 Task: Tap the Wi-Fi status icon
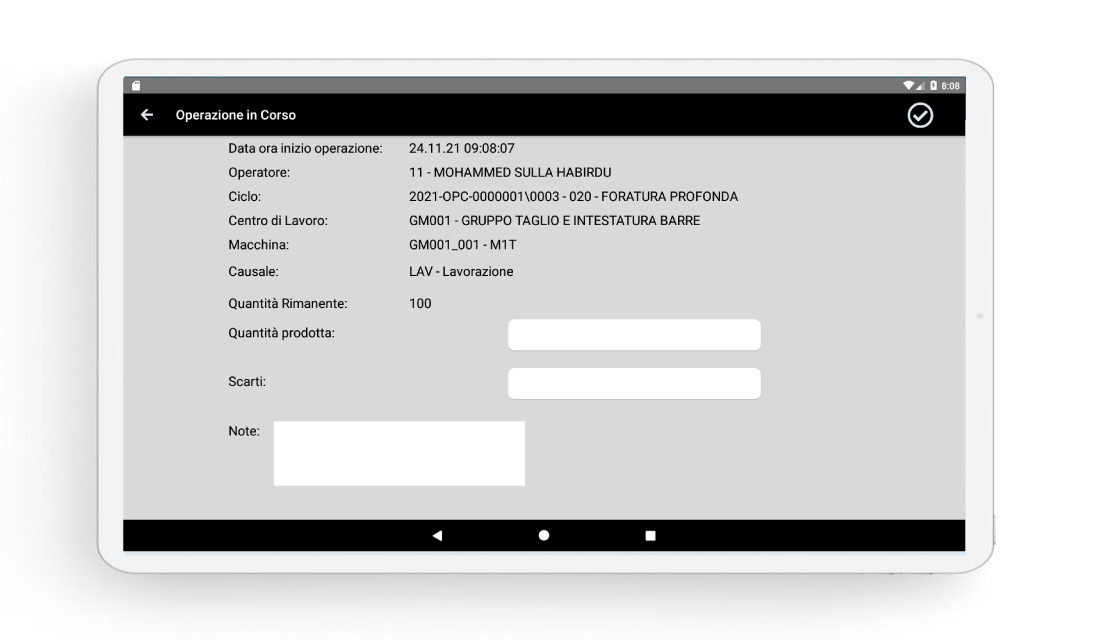(x=907, y=86)
